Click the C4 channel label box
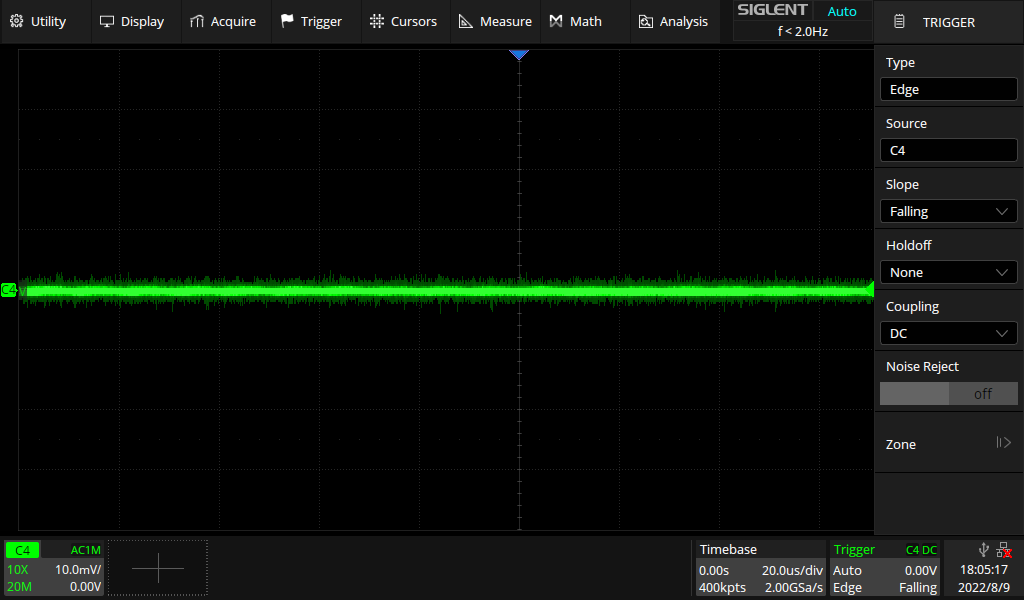The width and height of the screenshot is (1024, 600). [22, 550]
